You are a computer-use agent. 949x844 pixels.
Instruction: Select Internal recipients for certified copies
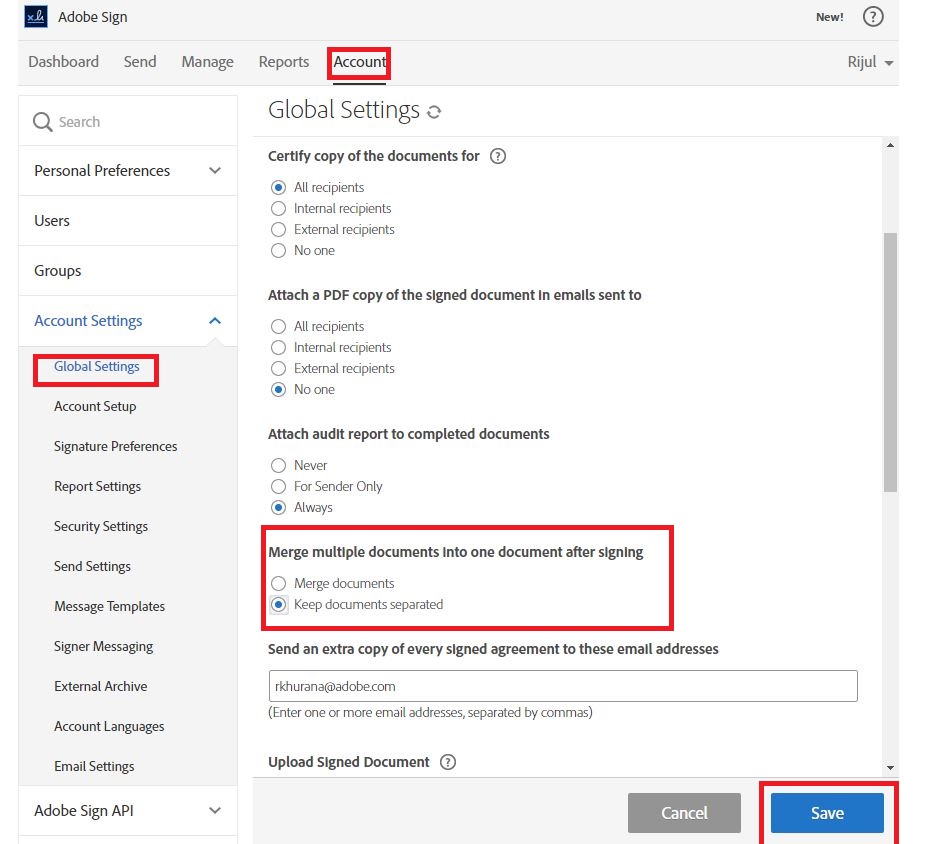point(278,208)
